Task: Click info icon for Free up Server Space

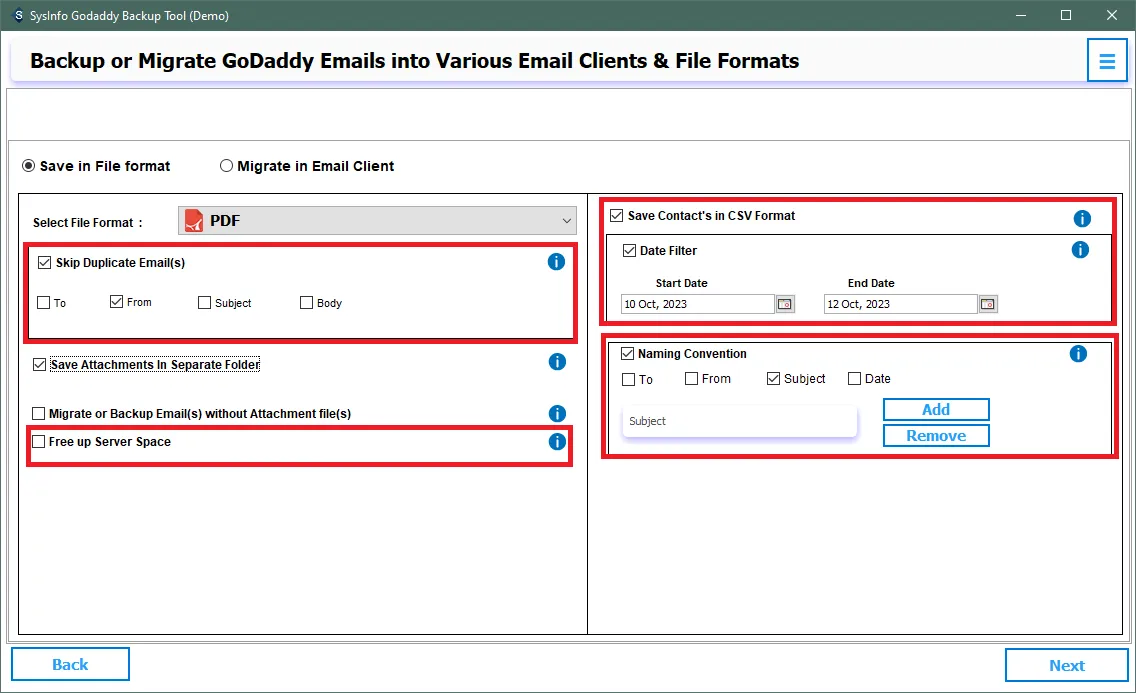Action: click(x=557, y=442)
